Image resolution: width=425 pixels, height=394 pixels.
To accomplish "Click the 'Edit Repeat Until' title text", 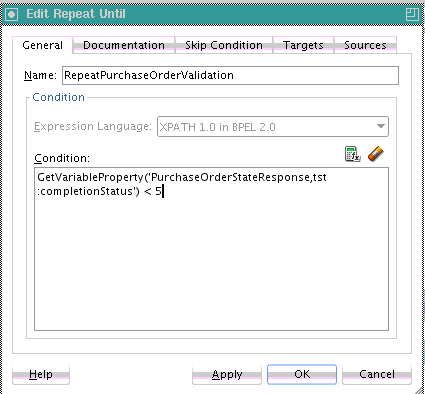I will (x=76, y=14).
